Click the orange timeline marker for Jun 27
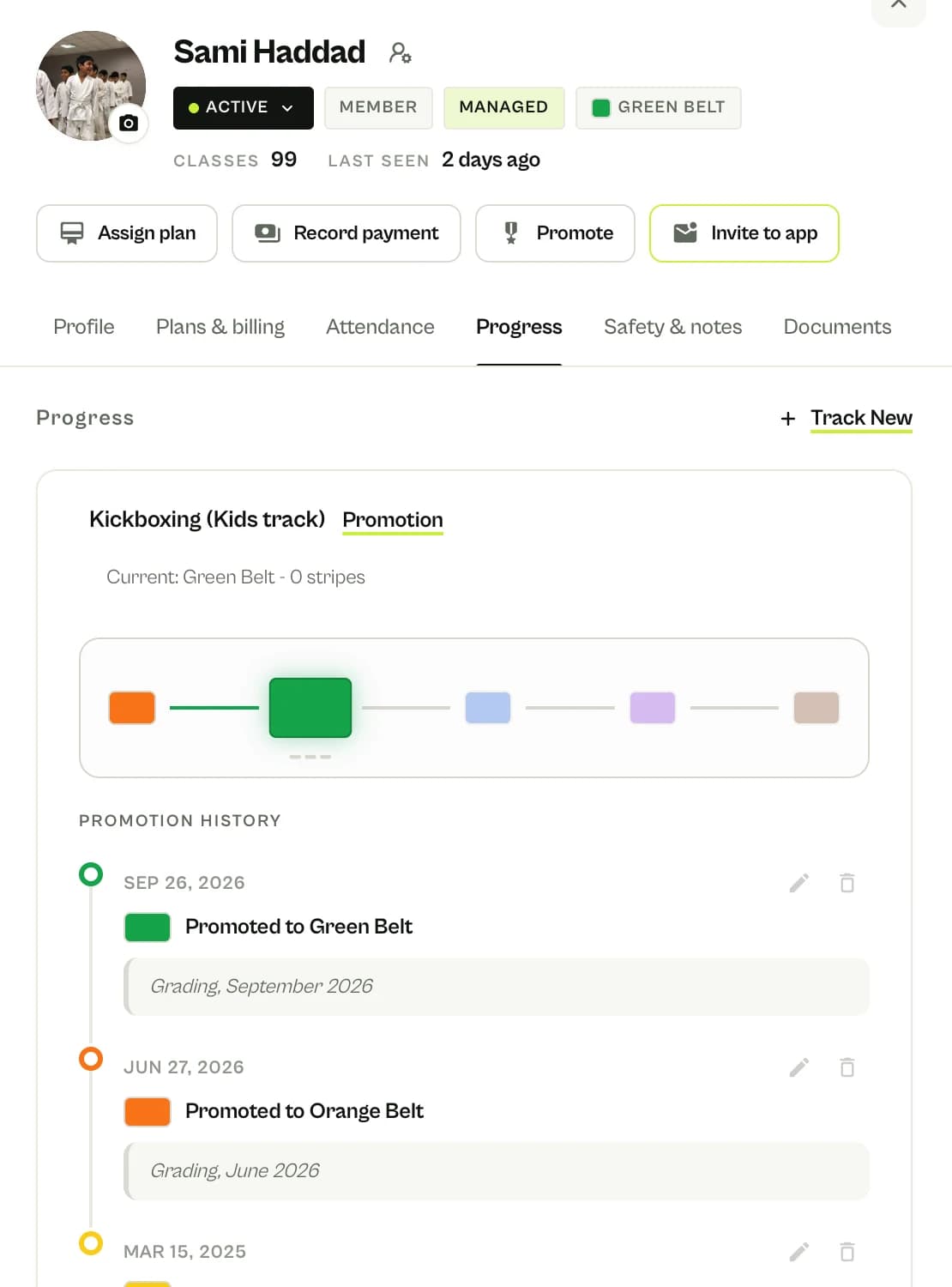This screenshot has height=1287, width=952. pyautogui.click(x=91, y=1059)
